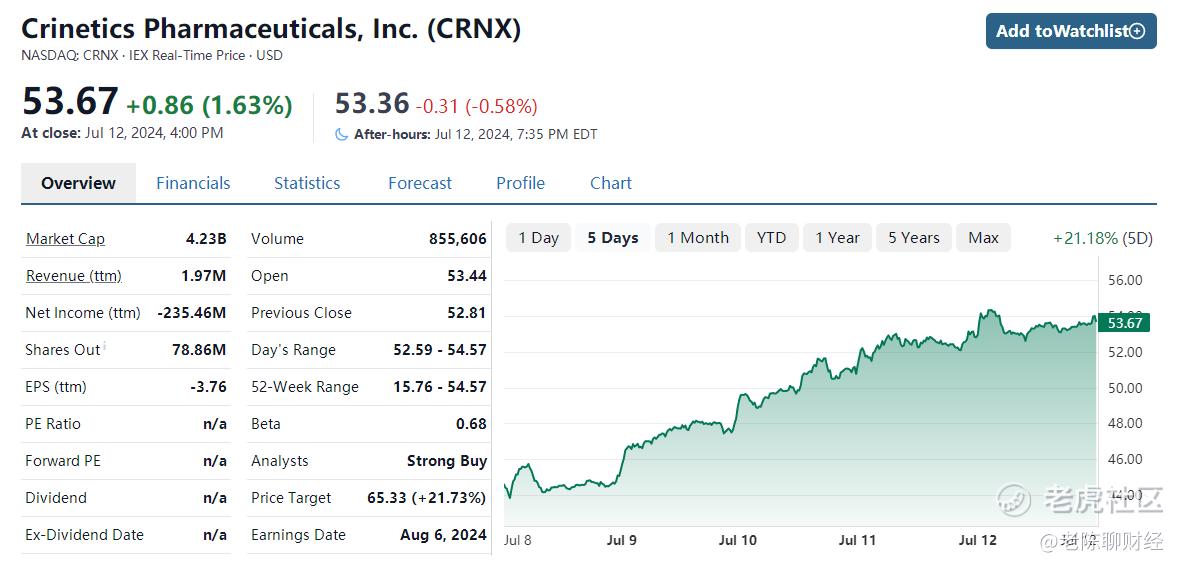Viewport: 1186px width, 568px height.
Task: Click the after-hours moon icon
Action: pos(341,135)
